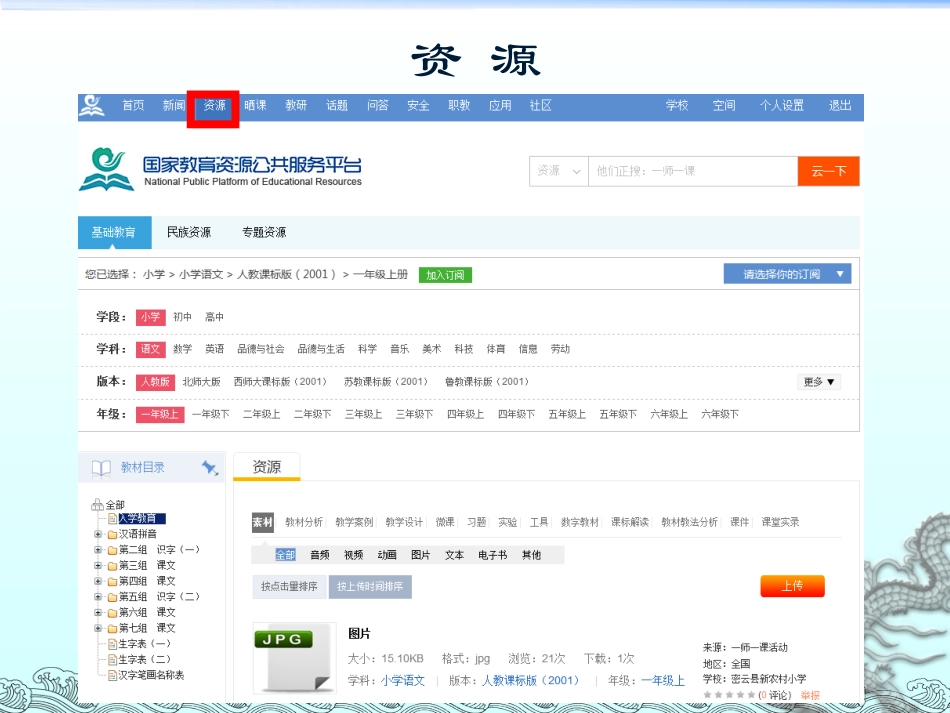Open the 请选择你的订阅 dropdown
This screenshot has width=950, height=713.
(787, 274)
